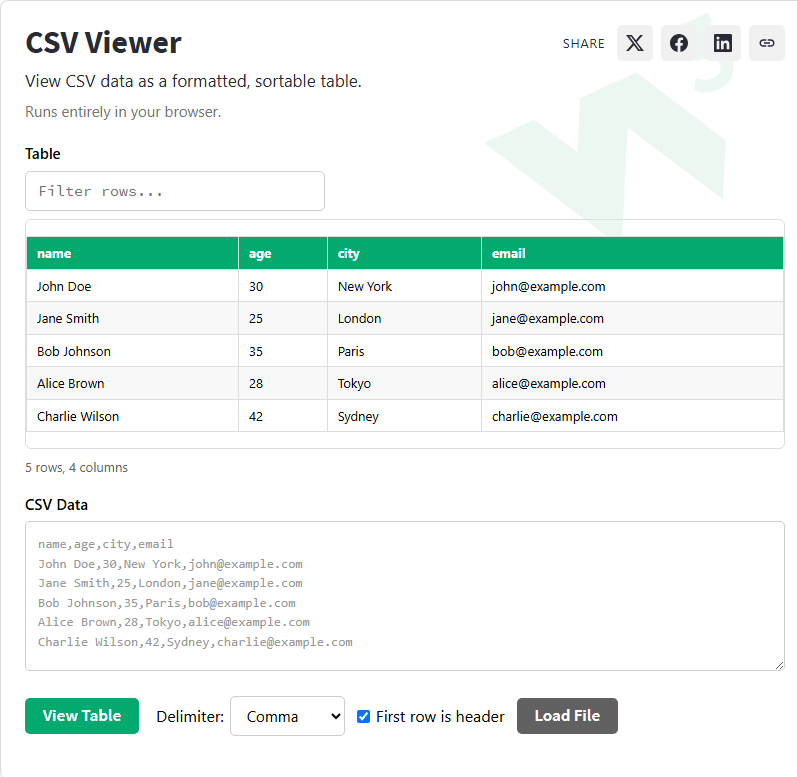Image resolution: width=797 pixels, height=777 pixels.
Task: Share on LinkedIn
Action: coord(722,43)
